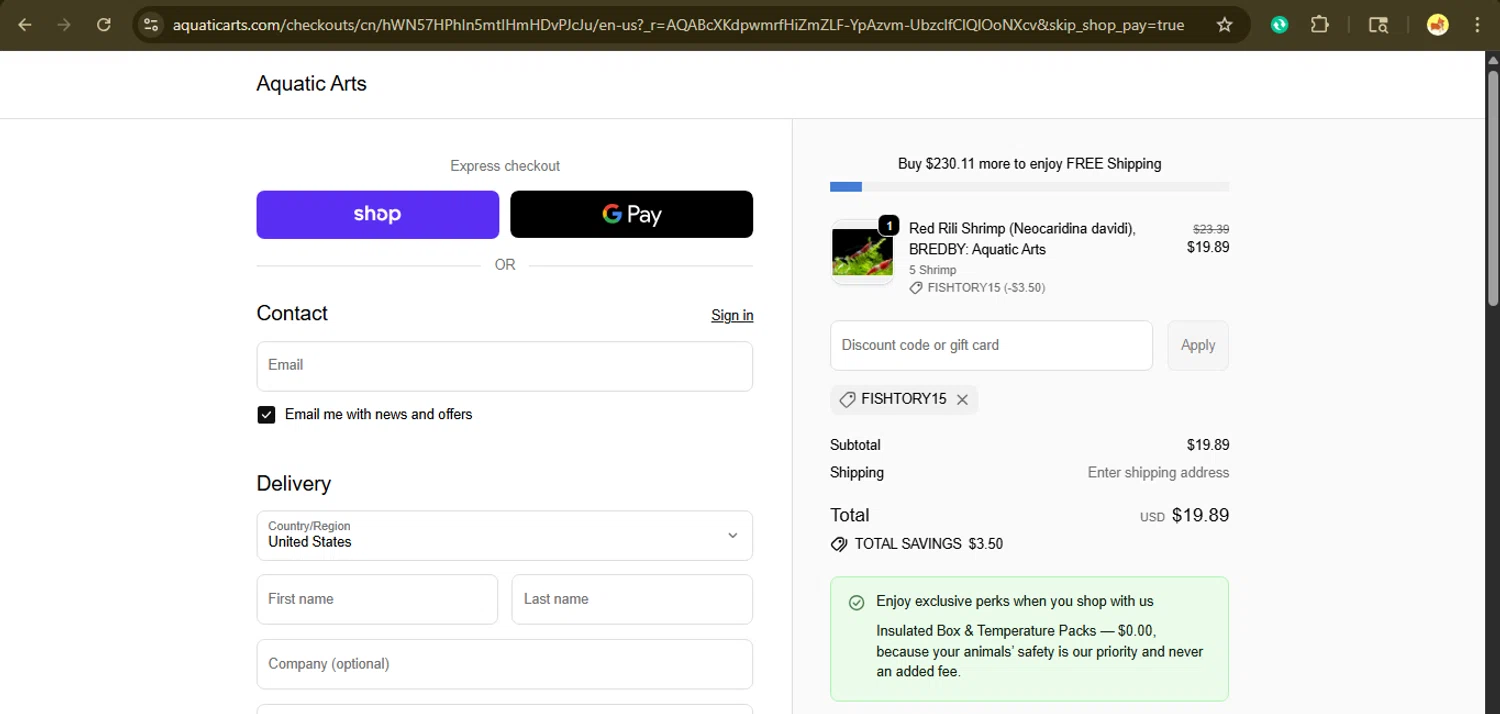Click the tab search icon in toolbar

click(x=1378, y=25)
